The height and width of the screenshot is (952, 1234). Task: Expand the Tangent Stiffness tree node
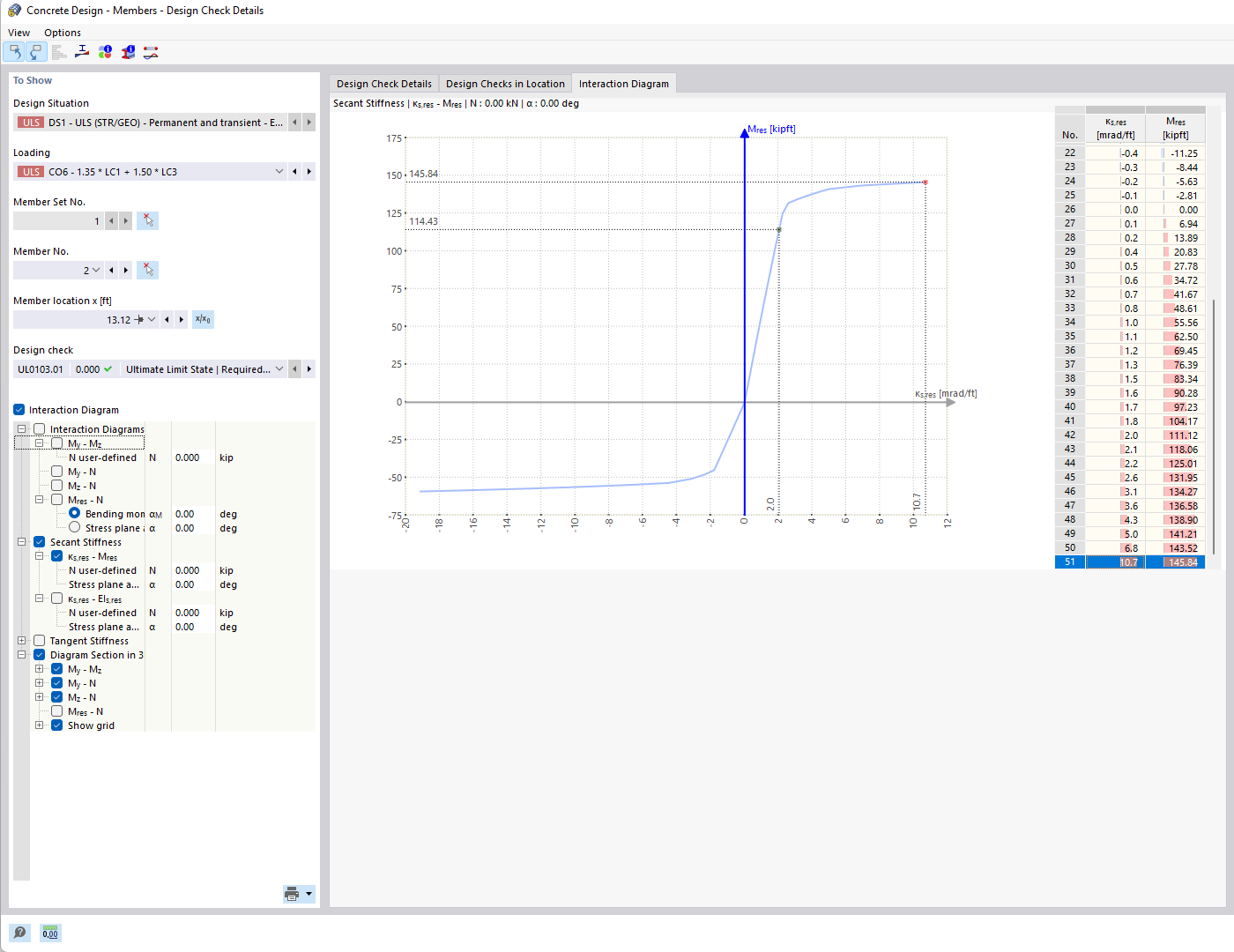[x=22, y=641]
